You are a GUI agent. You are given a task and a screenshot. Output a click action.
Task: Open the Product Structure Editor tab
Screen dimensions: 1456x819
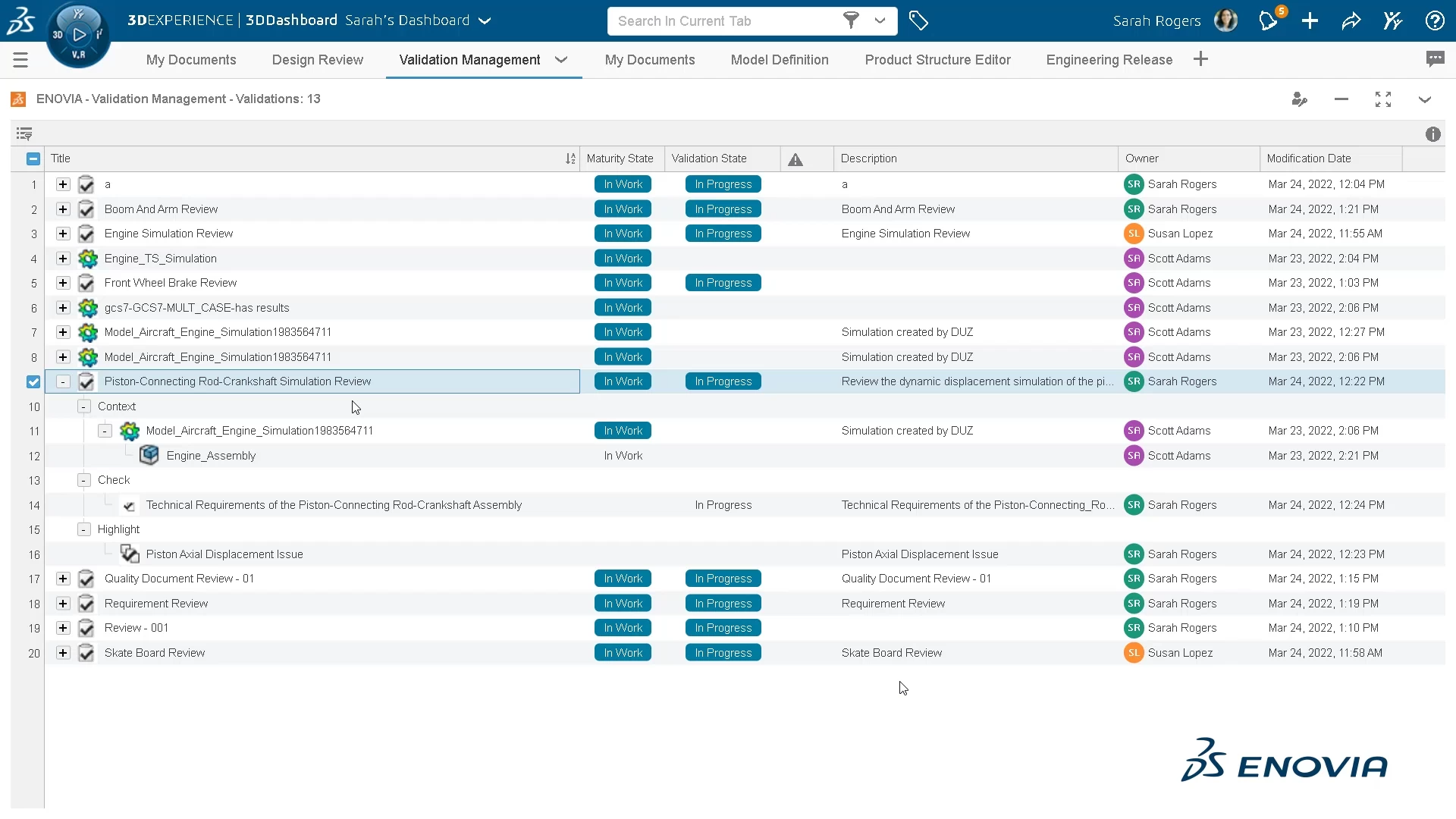(x=937, y=60)
